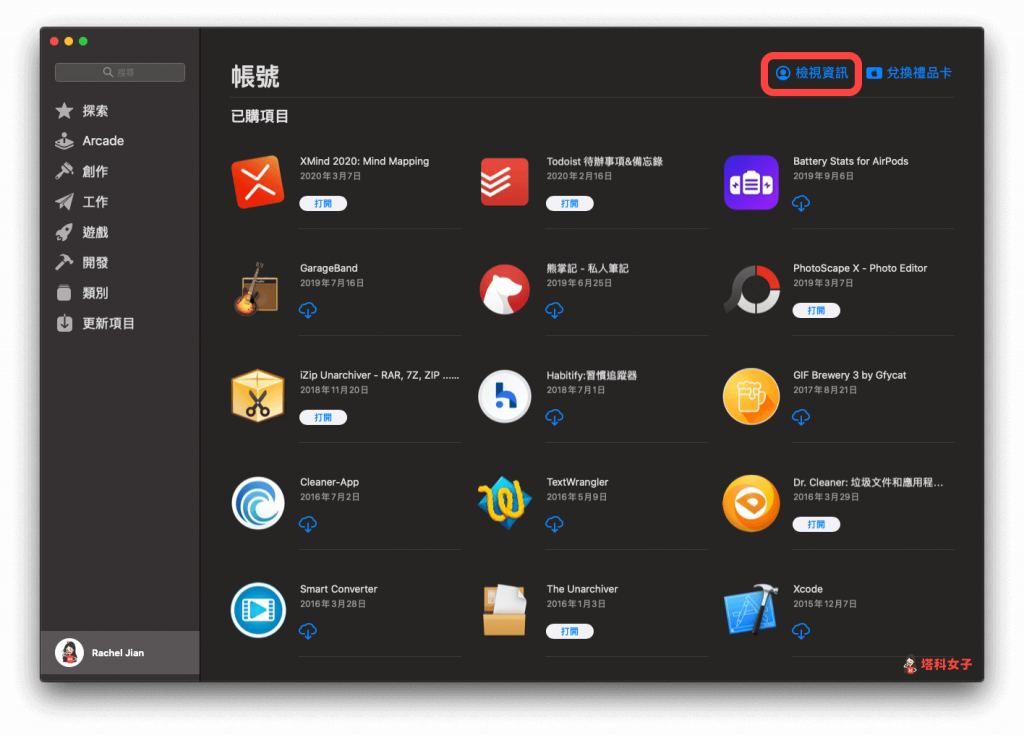Open the GIF Brewery 3 icon
1024x735 pixels.
[751, 396]
